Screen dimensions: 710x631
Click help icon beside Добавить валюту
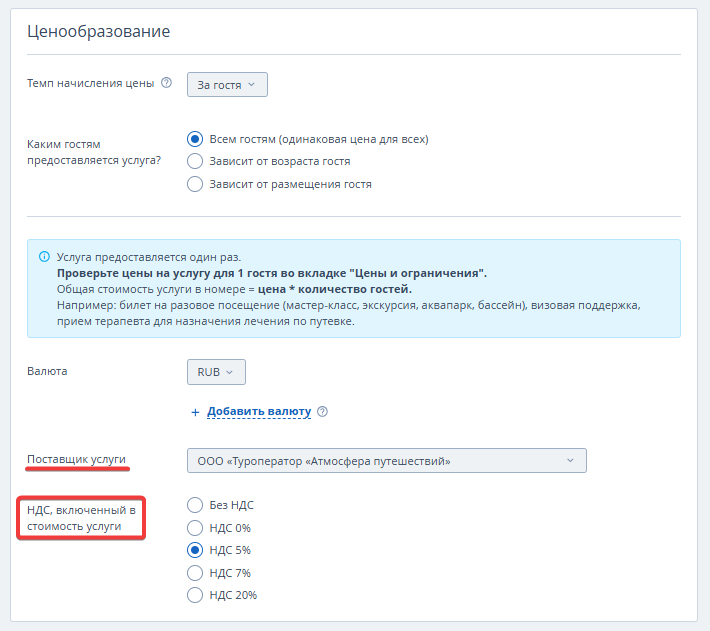[x=322, y=412]
